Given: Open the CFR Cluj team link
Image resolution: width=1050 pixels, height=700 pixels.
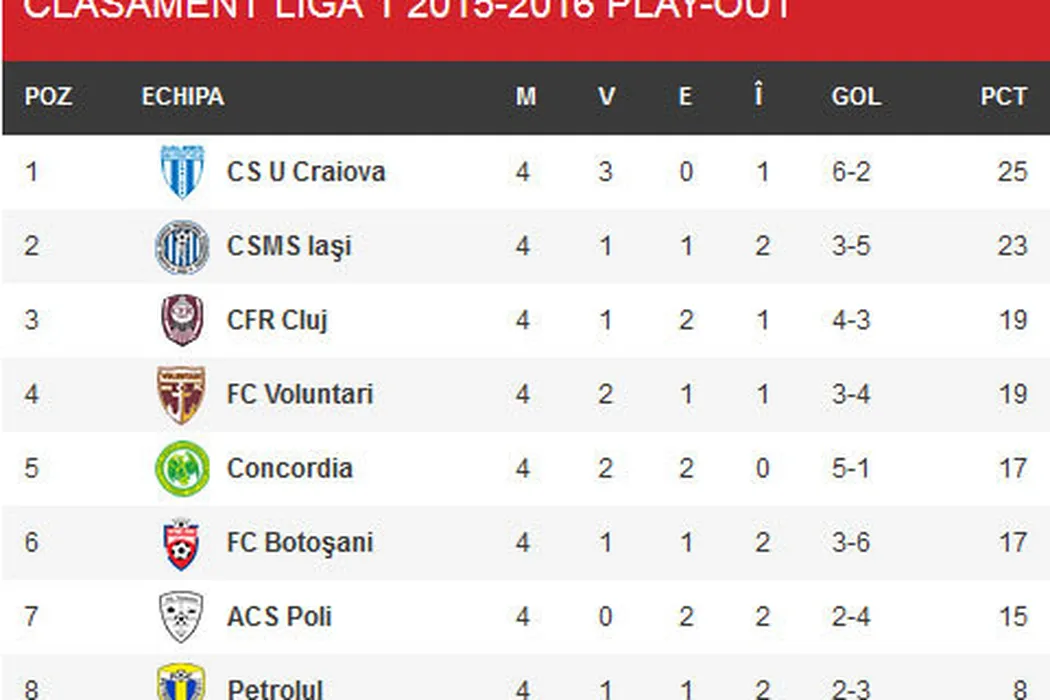Looking at the screenshot, I should click(x=277, y=321).
